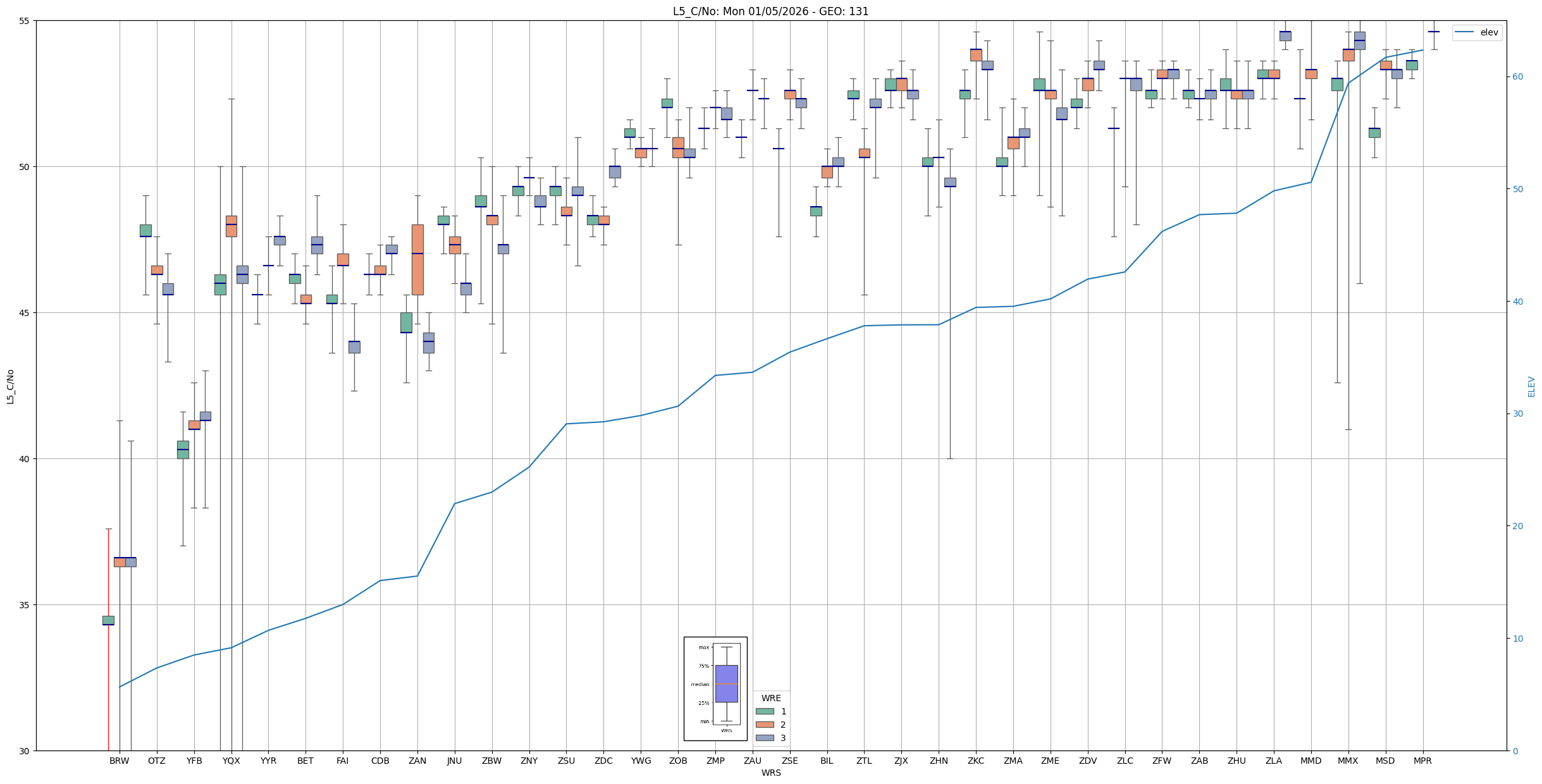Image resolution: width=1542 pixels, height=784 pixels.
Task: Click the ZAN station tick label
Action: click(417, 761)
